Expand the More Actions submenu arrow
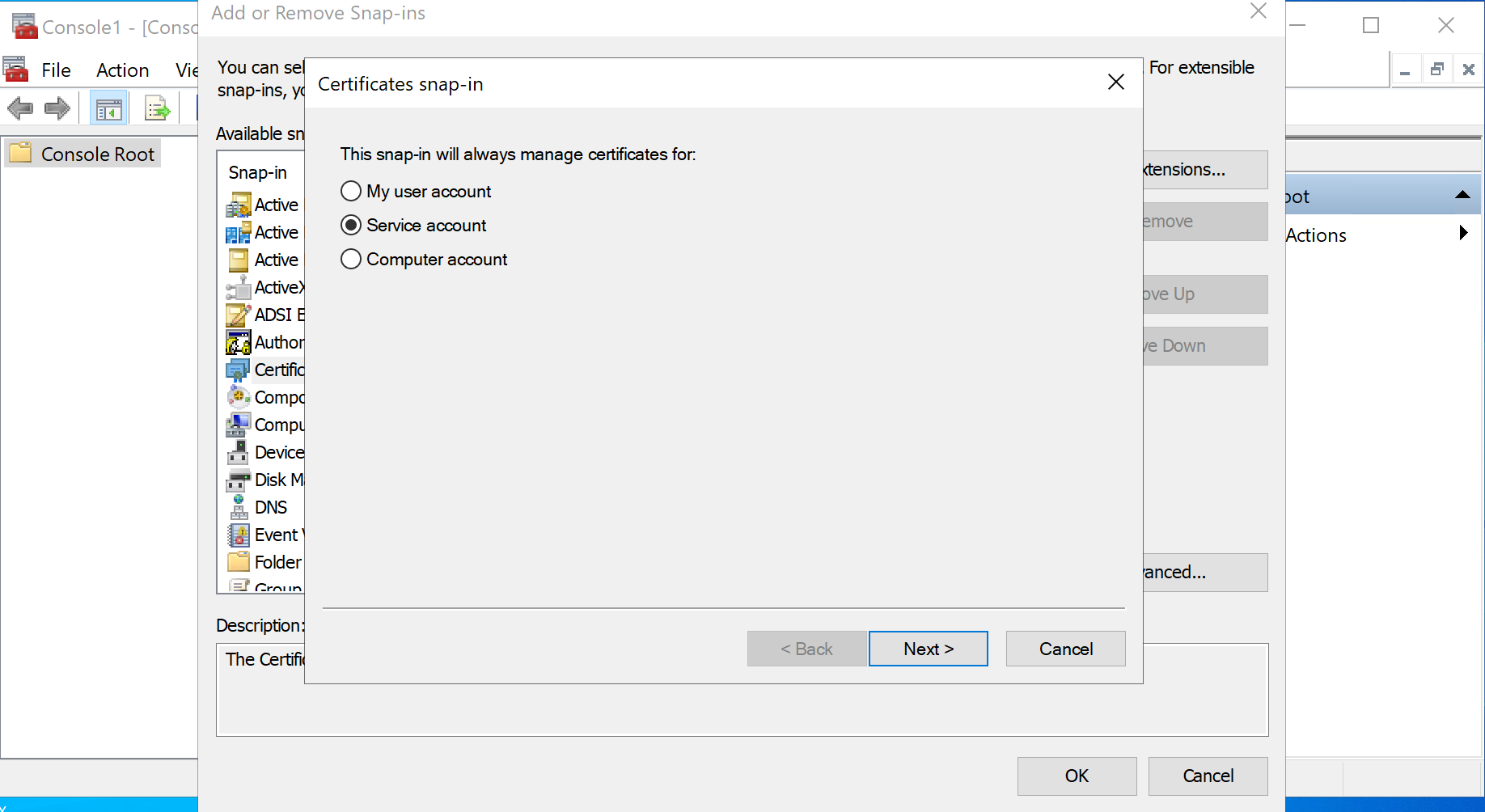Screen dimensions: 1485x812 (1462, 234)
